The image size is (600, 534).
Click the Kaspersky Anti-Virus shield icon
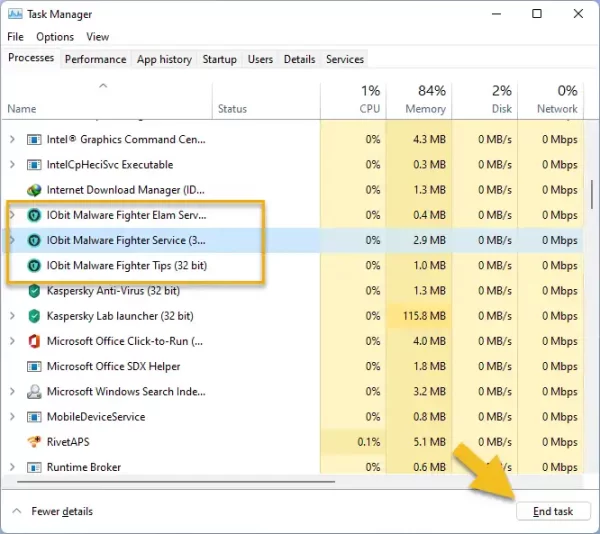coord(34,291)
